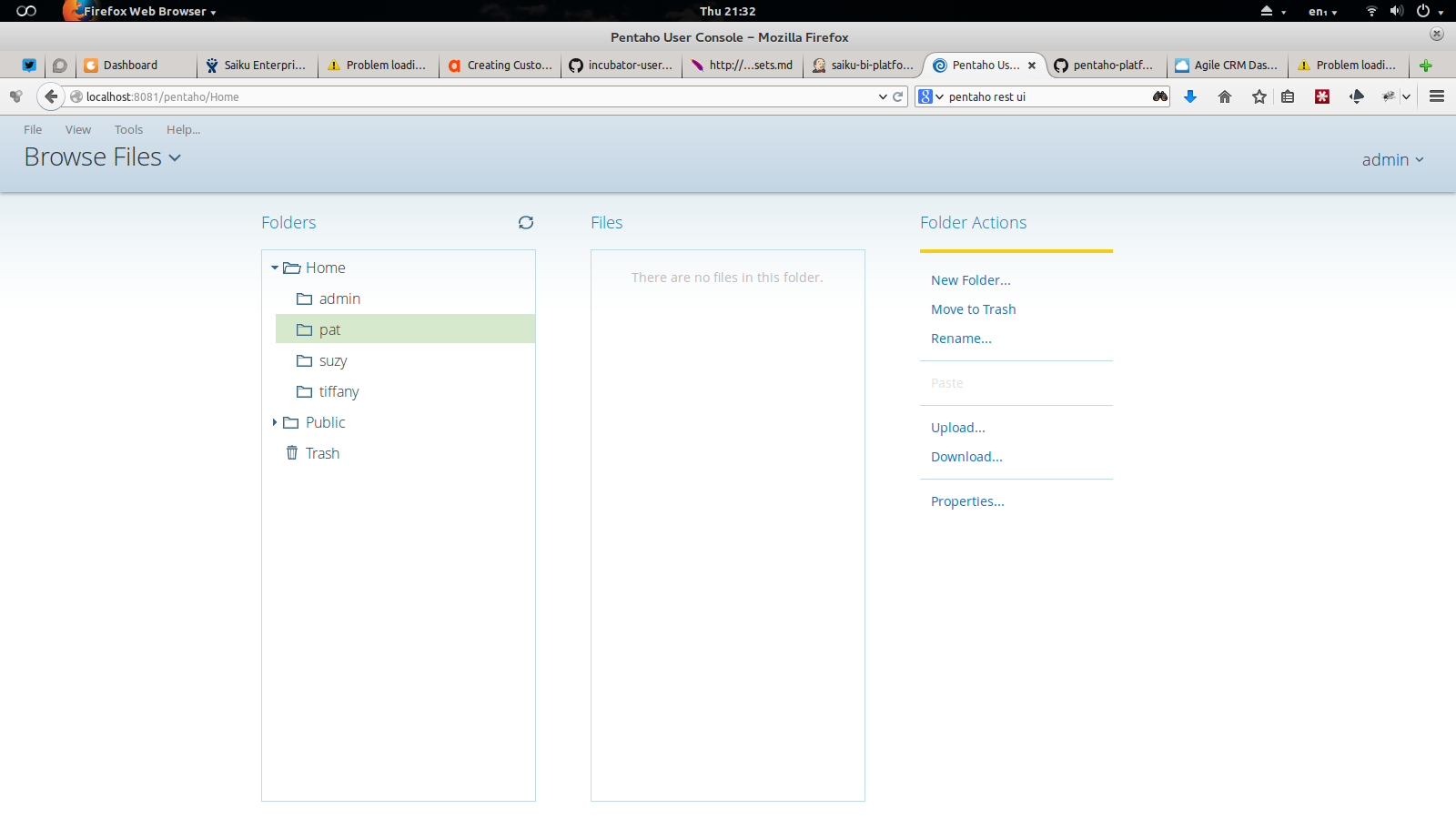
Task: Open the Public folder
Action: click(325, 422)
